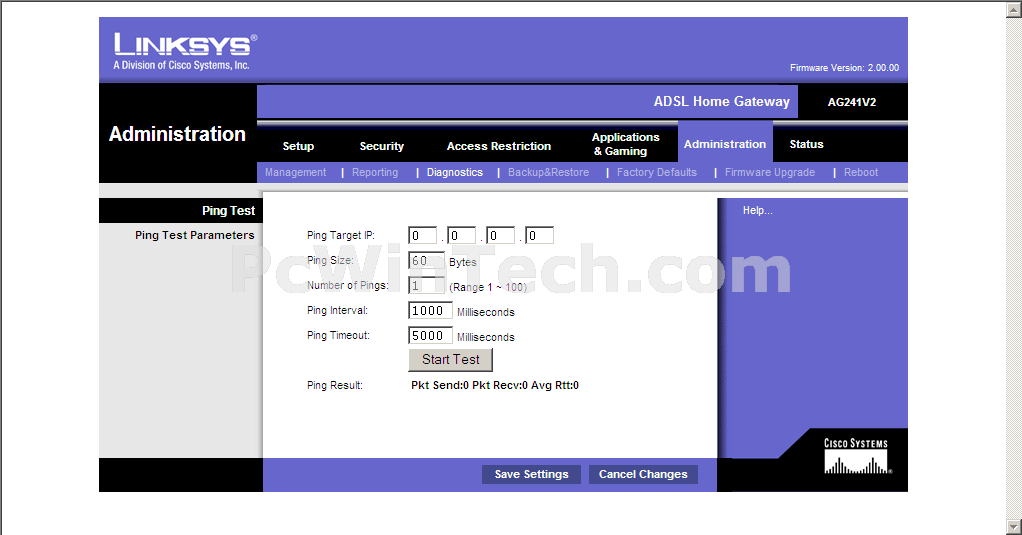The height and width of the screenshot is (535, 1022).
Task: Click the 'ADSL Home Gateway' title
Action: click(x=722, y=102)
